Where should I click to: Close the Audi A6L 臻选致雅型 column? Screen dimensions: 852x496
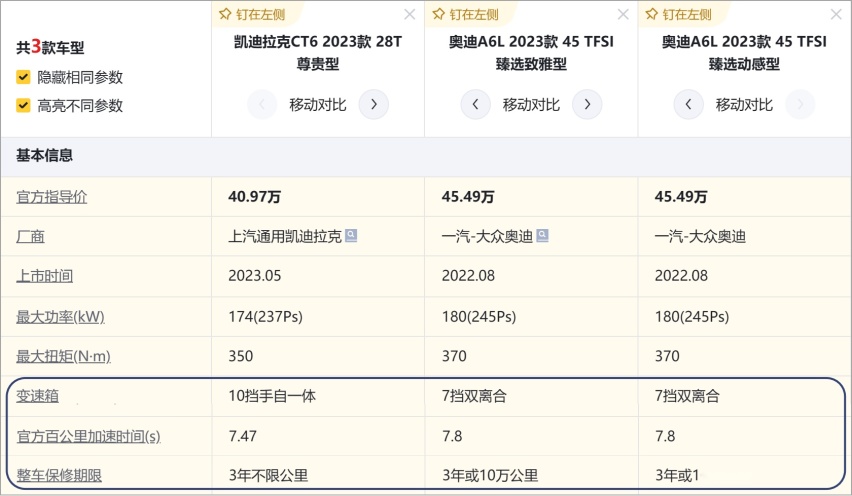(623, 15)
